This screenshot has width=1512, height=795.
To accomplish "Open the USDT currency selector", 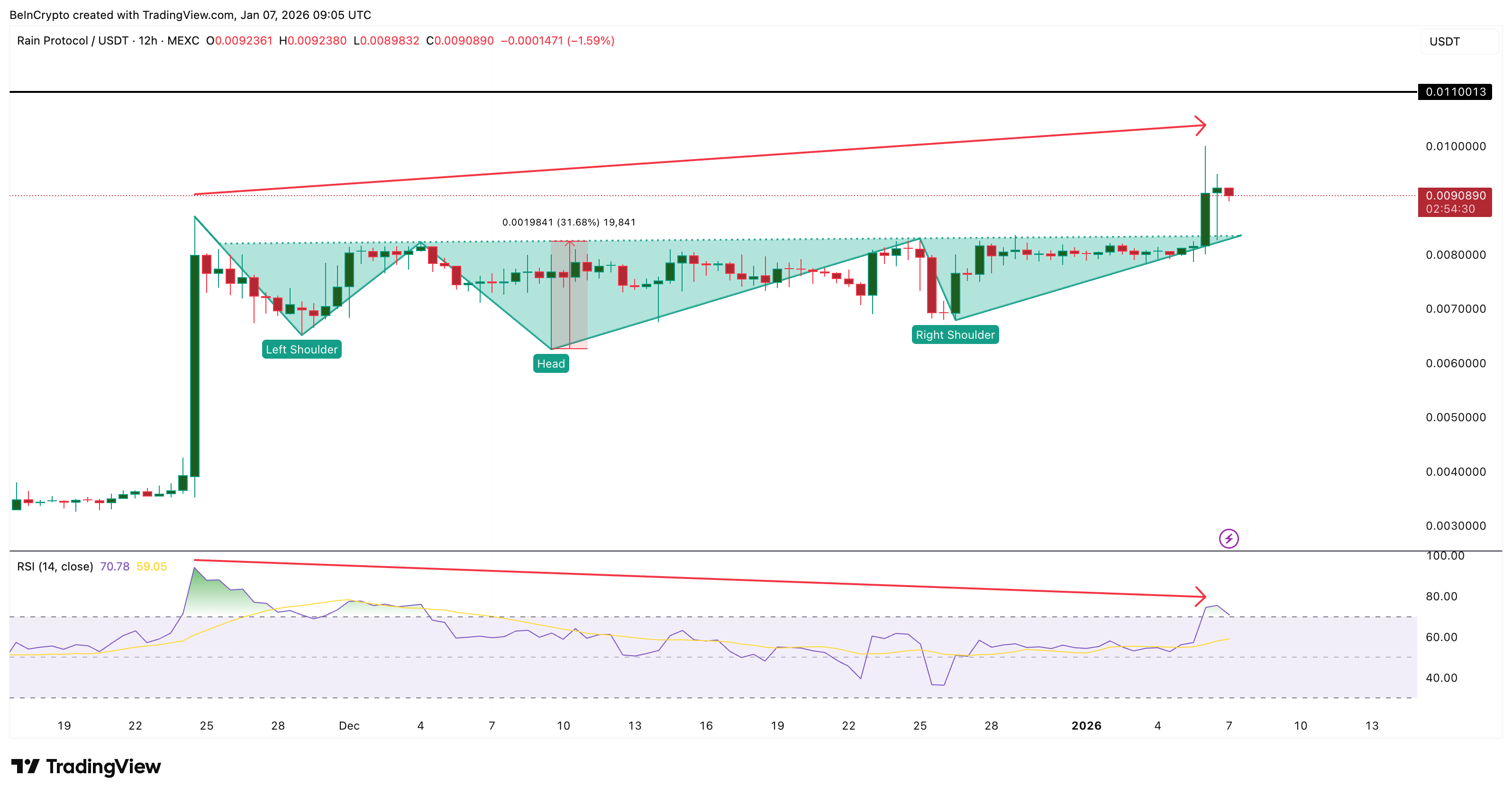I will 1445,41.
